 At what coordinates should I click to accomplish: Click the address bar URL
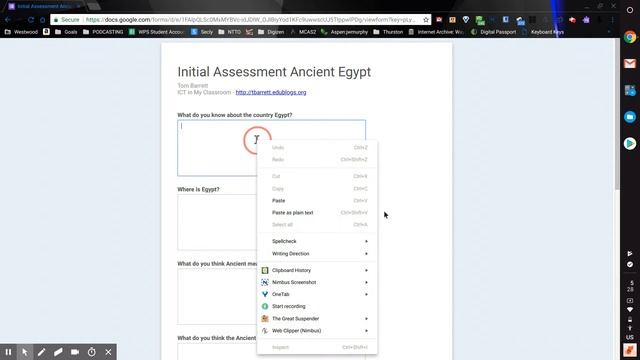[x=250, y=20]
